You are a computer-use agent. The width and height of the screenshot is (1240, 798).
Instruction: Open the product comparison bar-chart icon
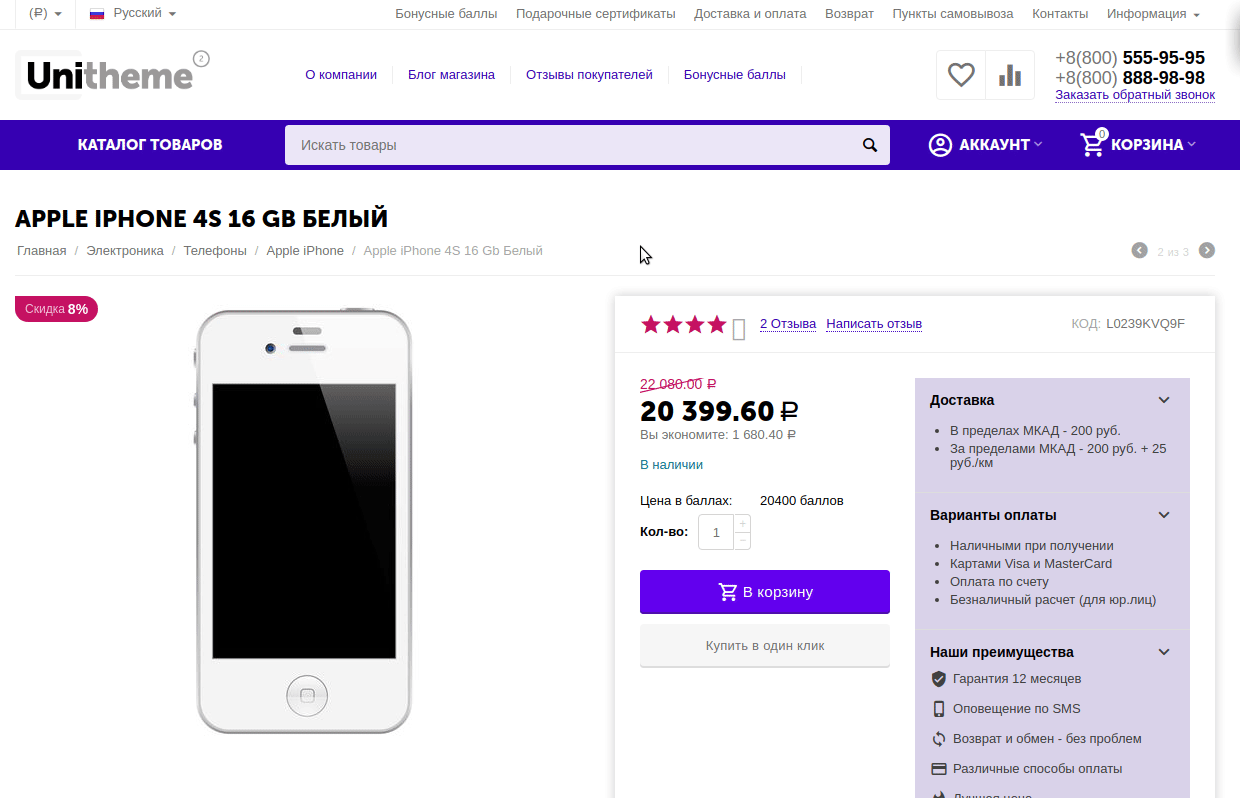tap(1010, 75)
